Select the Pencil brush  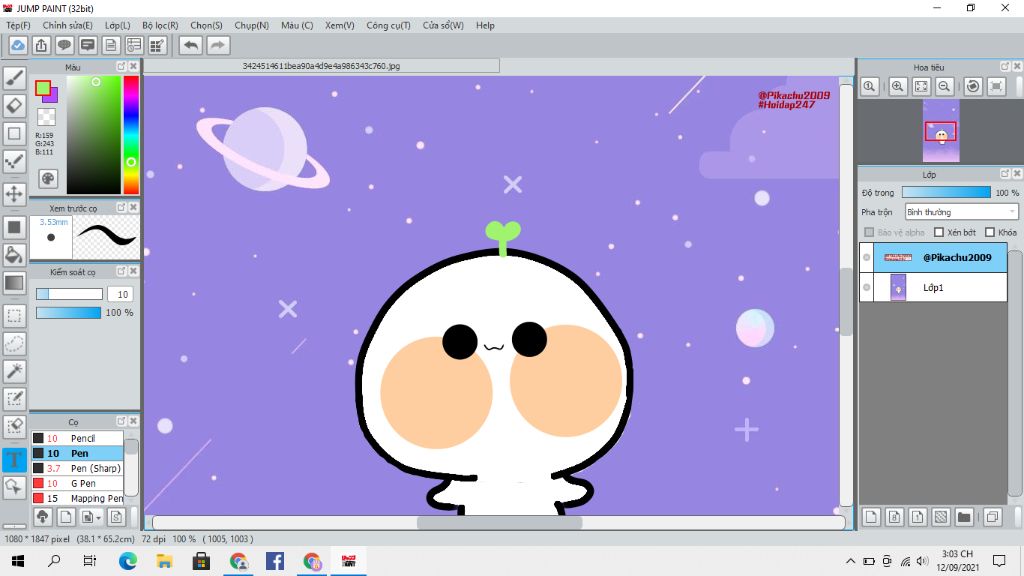coord(77,438)
